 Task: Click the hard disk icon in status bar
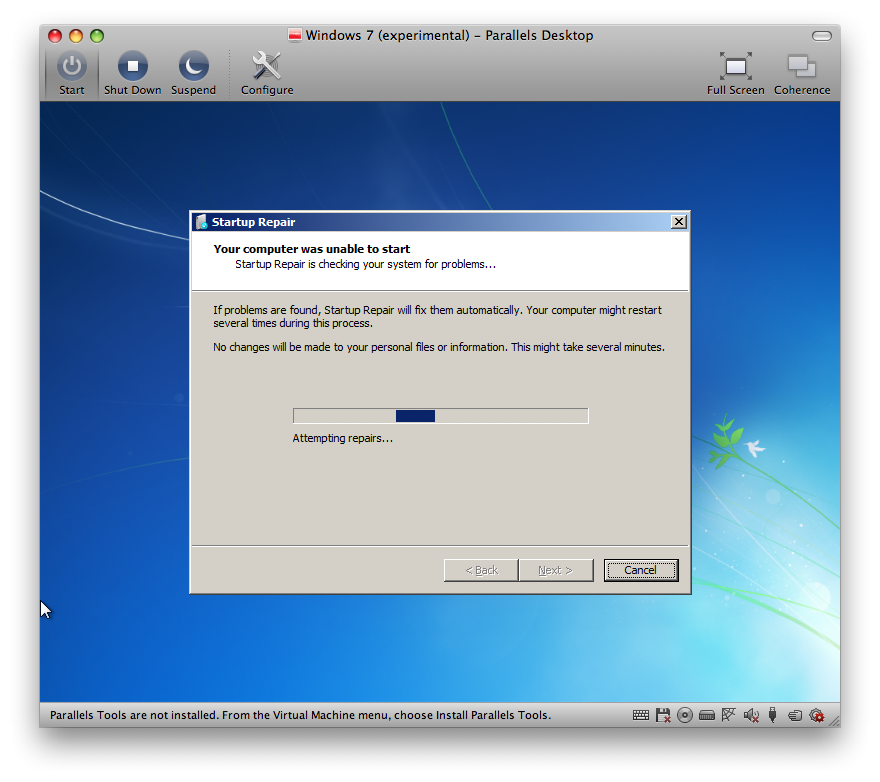click(707, 715)
